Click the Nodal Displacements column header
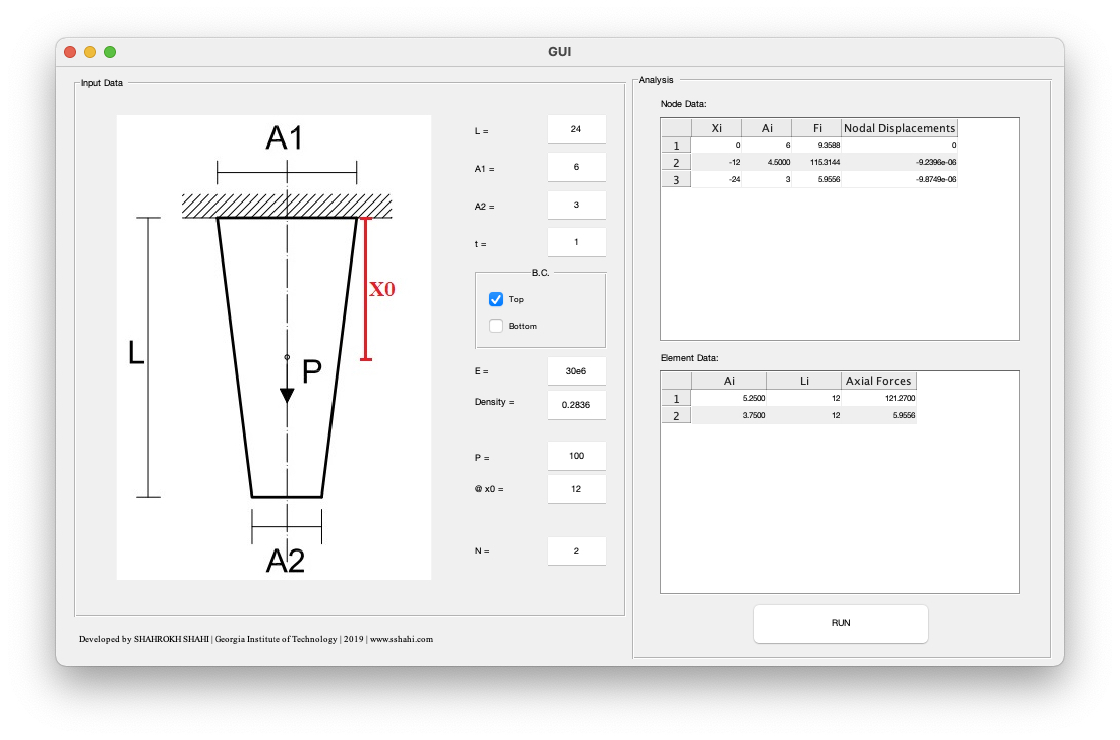The height and width of the screenshot is (740, 1120). click(x=896, y=127)
